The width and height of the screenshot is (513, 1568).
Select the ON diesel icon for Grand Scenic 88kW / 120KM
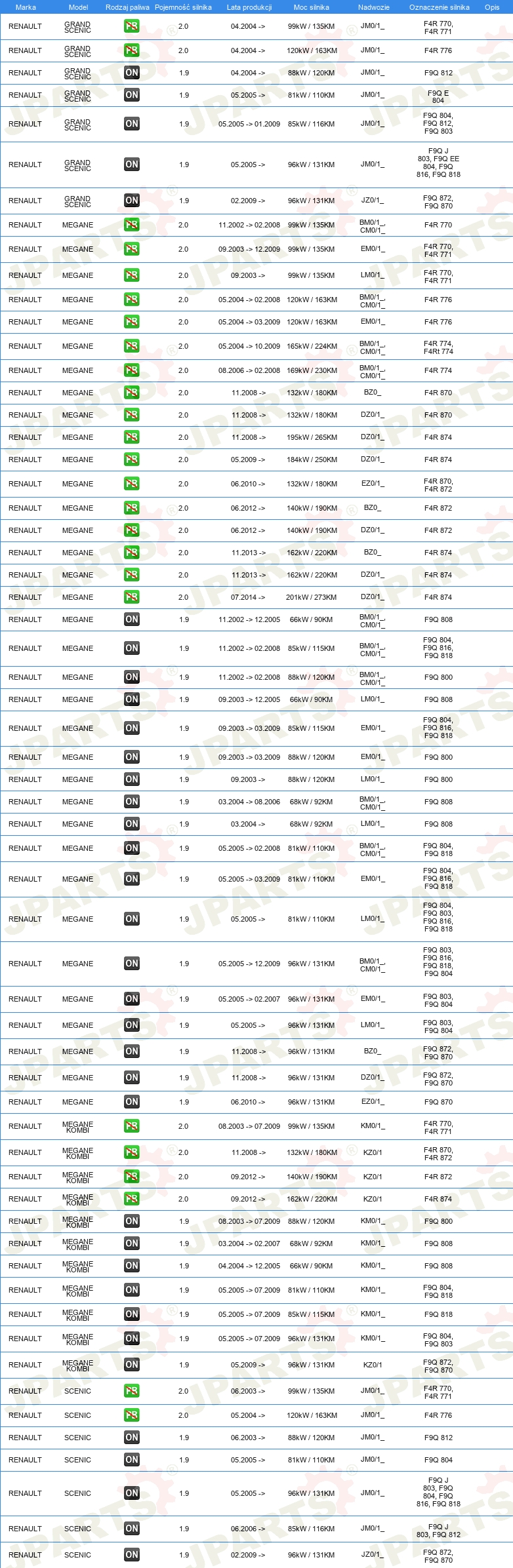tap(132, 73)
